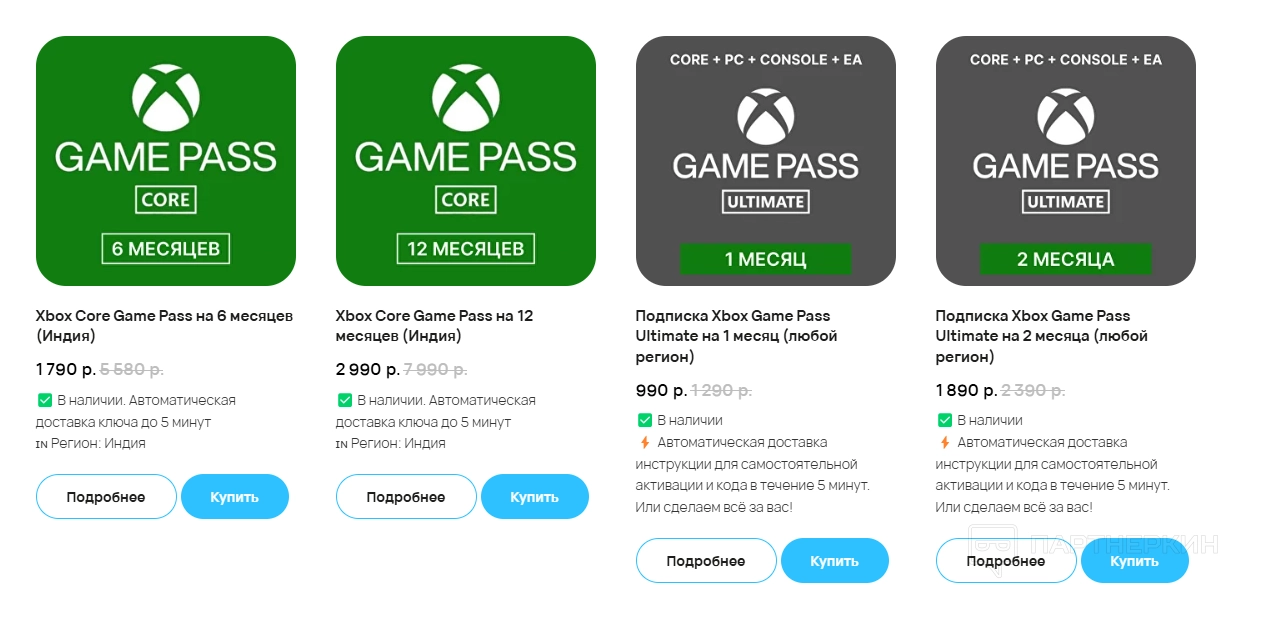Click green in-stock checkmark on 6-month Core
The image size is (1270, 630).
pyautogui.click(x=44, y=400)
